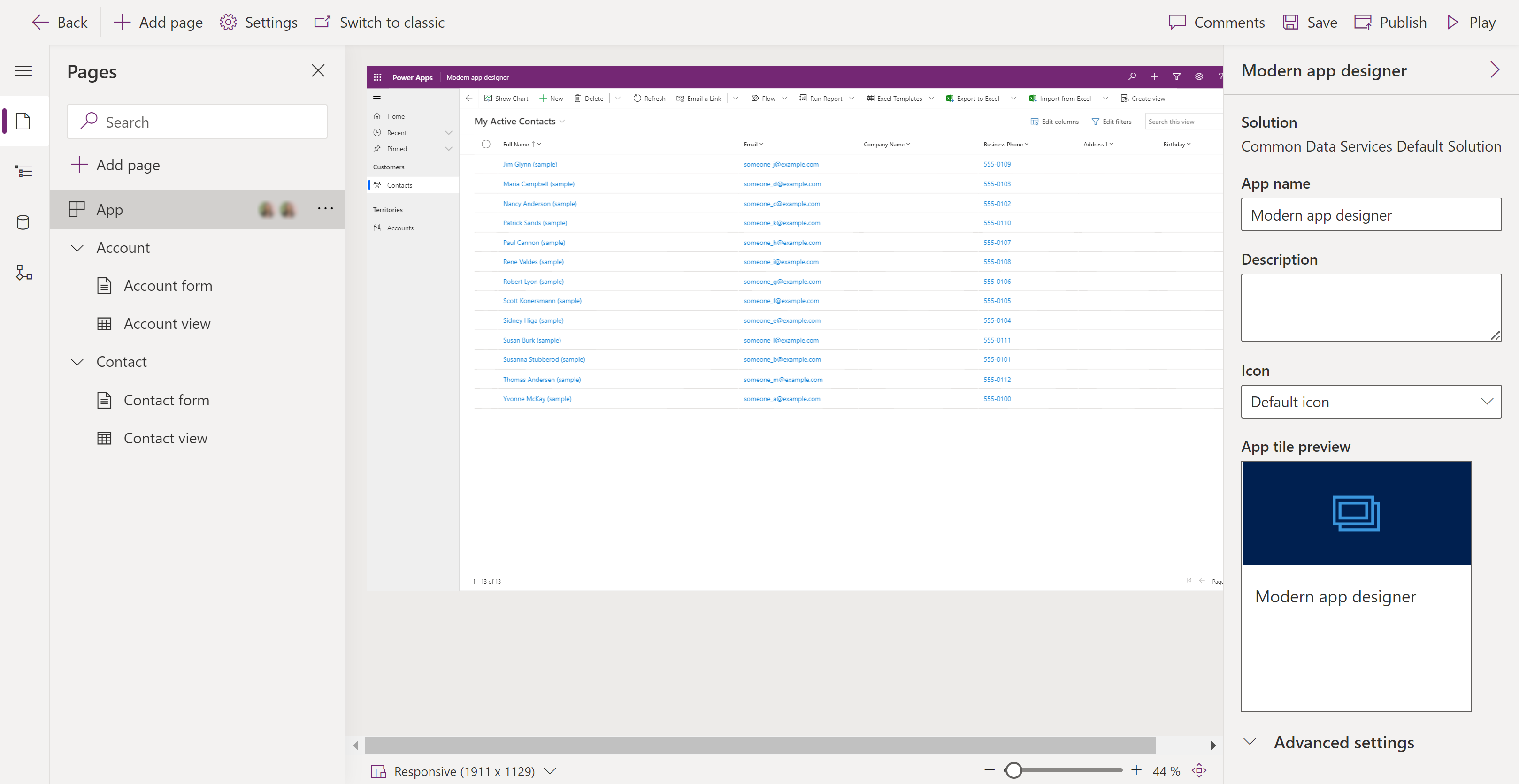This screenshot has width=1519, height=784.
Task: Expand Advanced settings panel
Action: (x=1253, y=741)
